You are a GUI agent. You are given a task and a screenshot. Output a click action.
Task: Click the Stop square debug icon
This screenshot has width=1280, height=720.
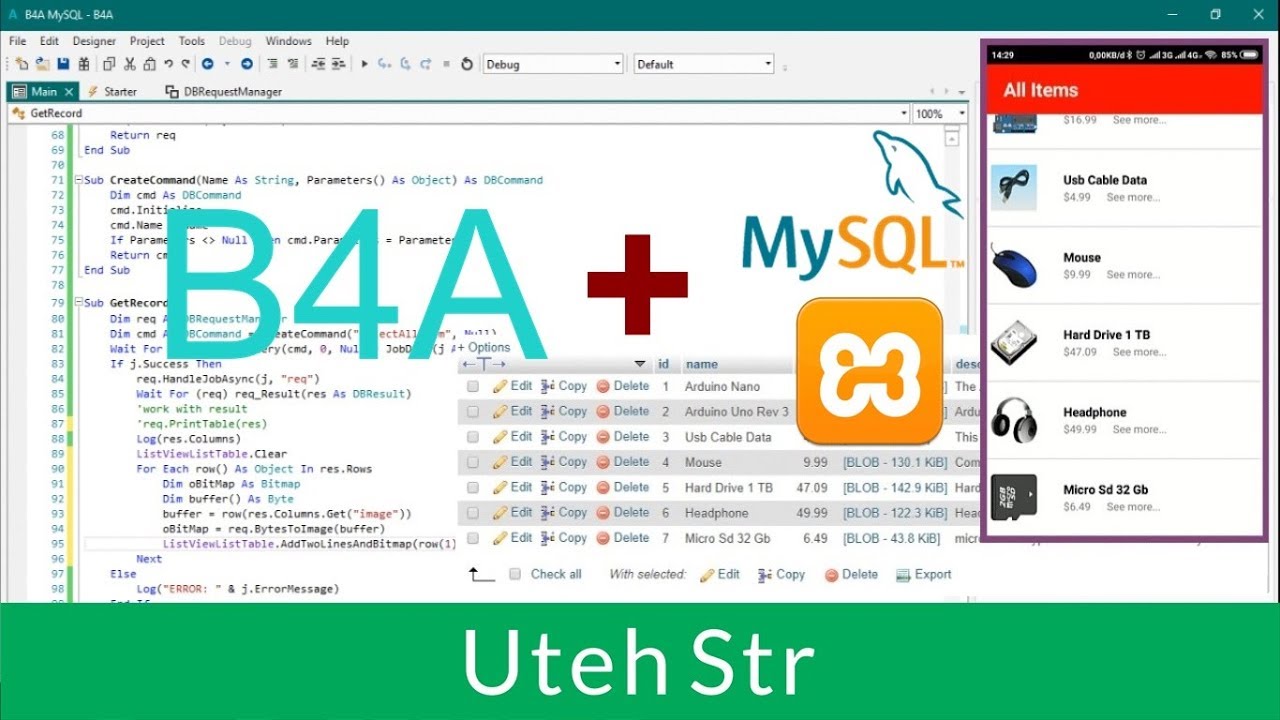(446, 64)
